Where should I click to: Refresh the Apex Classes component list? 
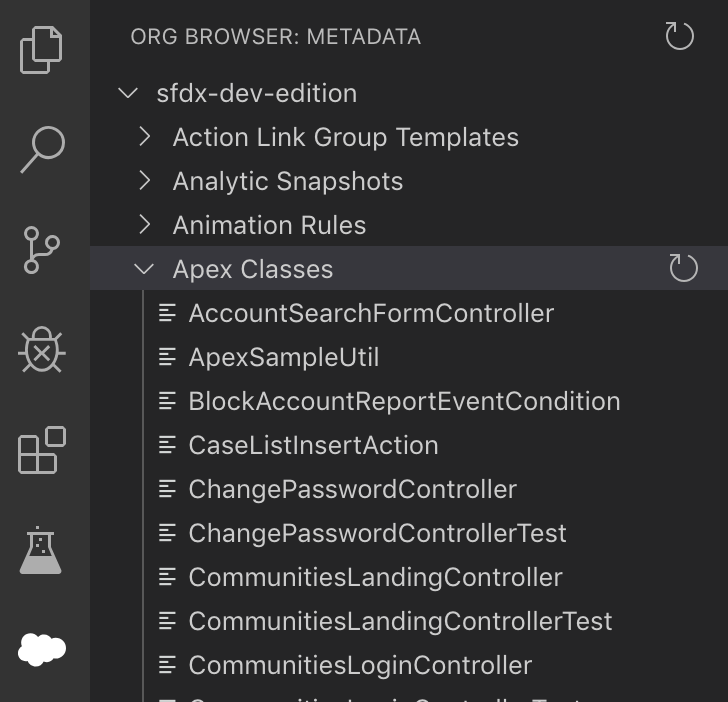tap(683, 268)
